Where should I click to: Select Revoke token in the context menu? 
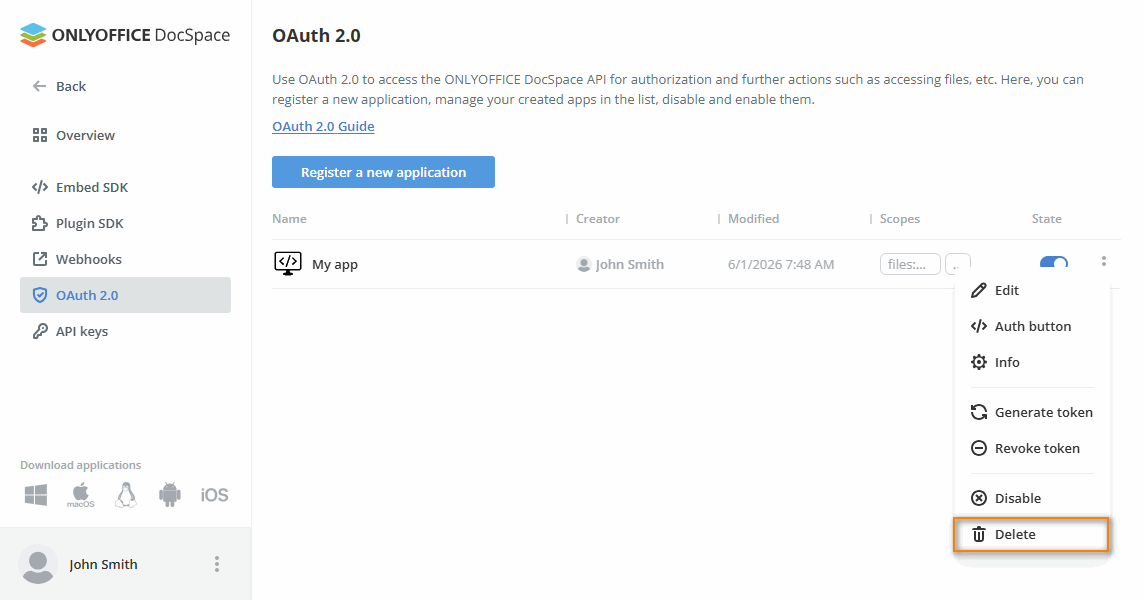(1032, 448)
